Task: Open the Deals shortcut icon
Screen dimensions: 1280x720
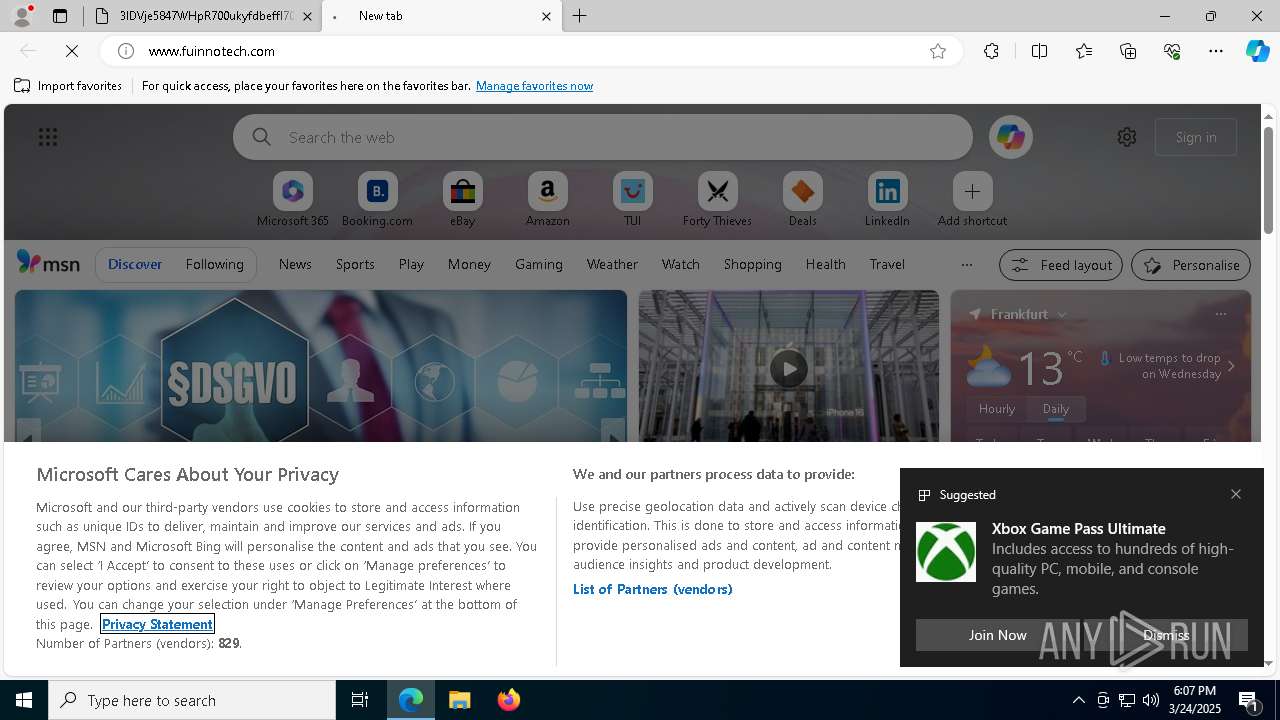Action: point(802,191)
